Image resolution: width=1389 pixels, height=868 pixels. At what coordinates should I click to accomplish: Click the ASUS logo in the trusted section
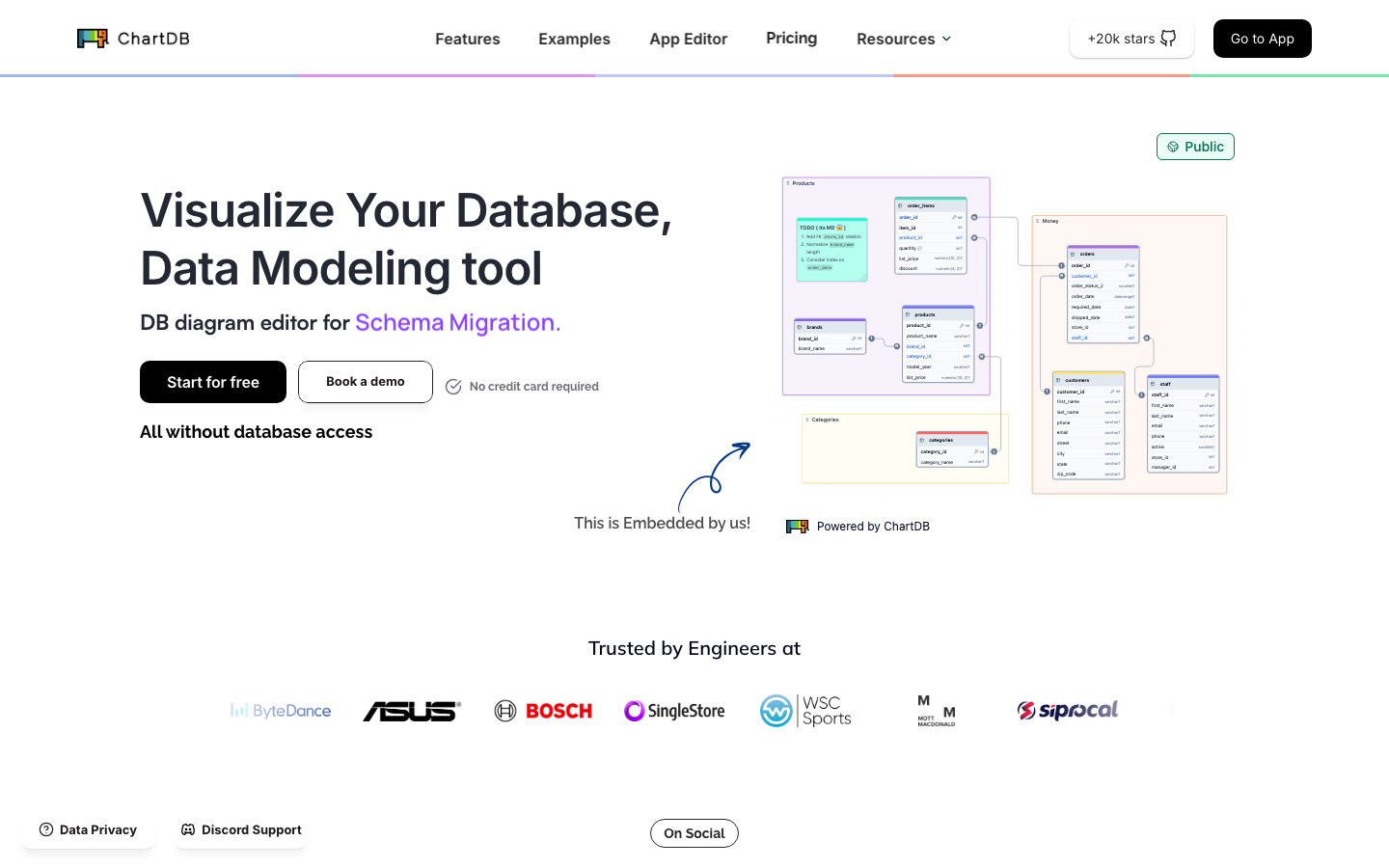(412, 711)
